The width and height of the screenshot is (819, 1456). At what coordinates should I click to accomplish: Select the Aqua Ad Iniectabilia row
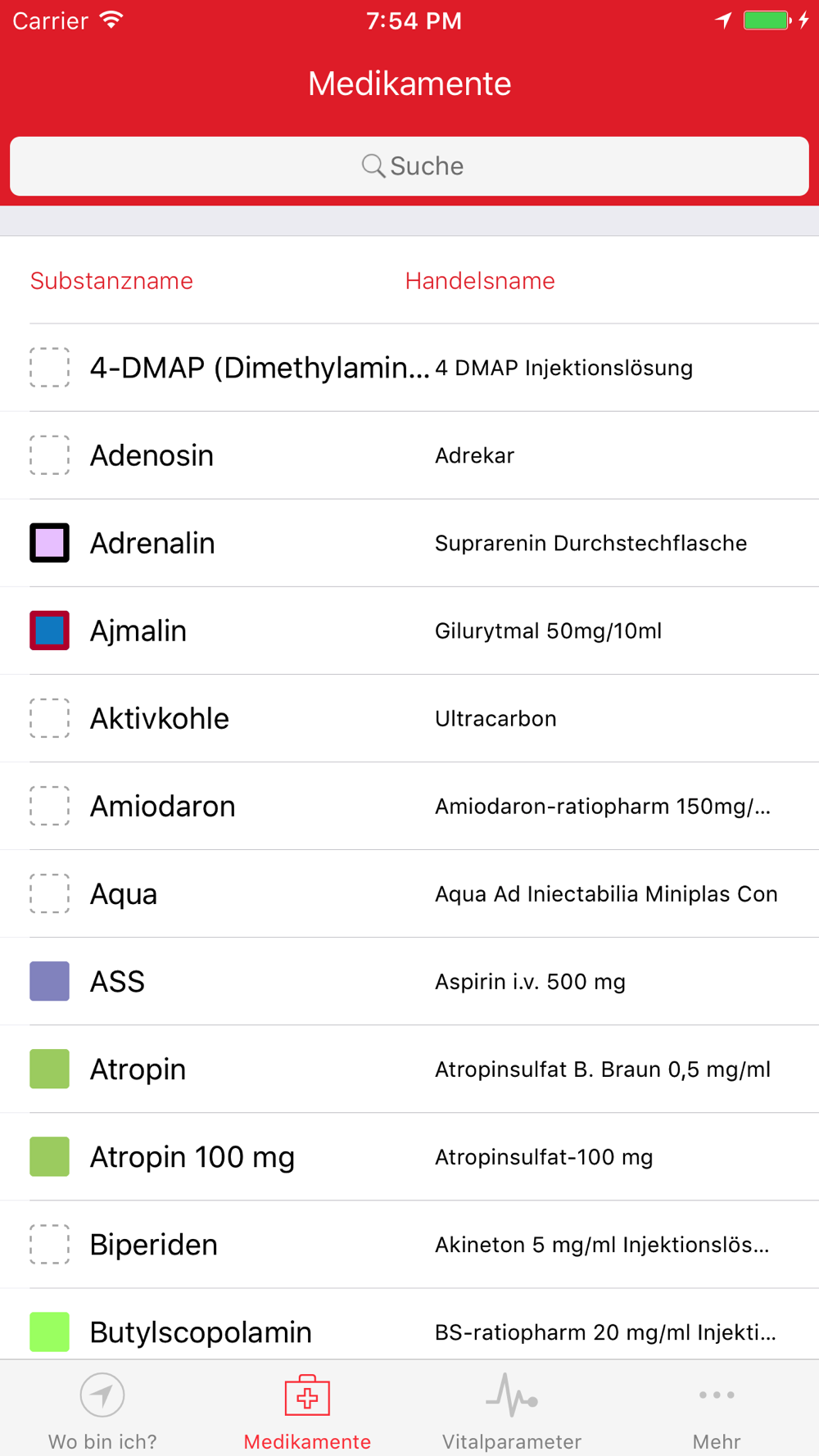click(409, 893)
